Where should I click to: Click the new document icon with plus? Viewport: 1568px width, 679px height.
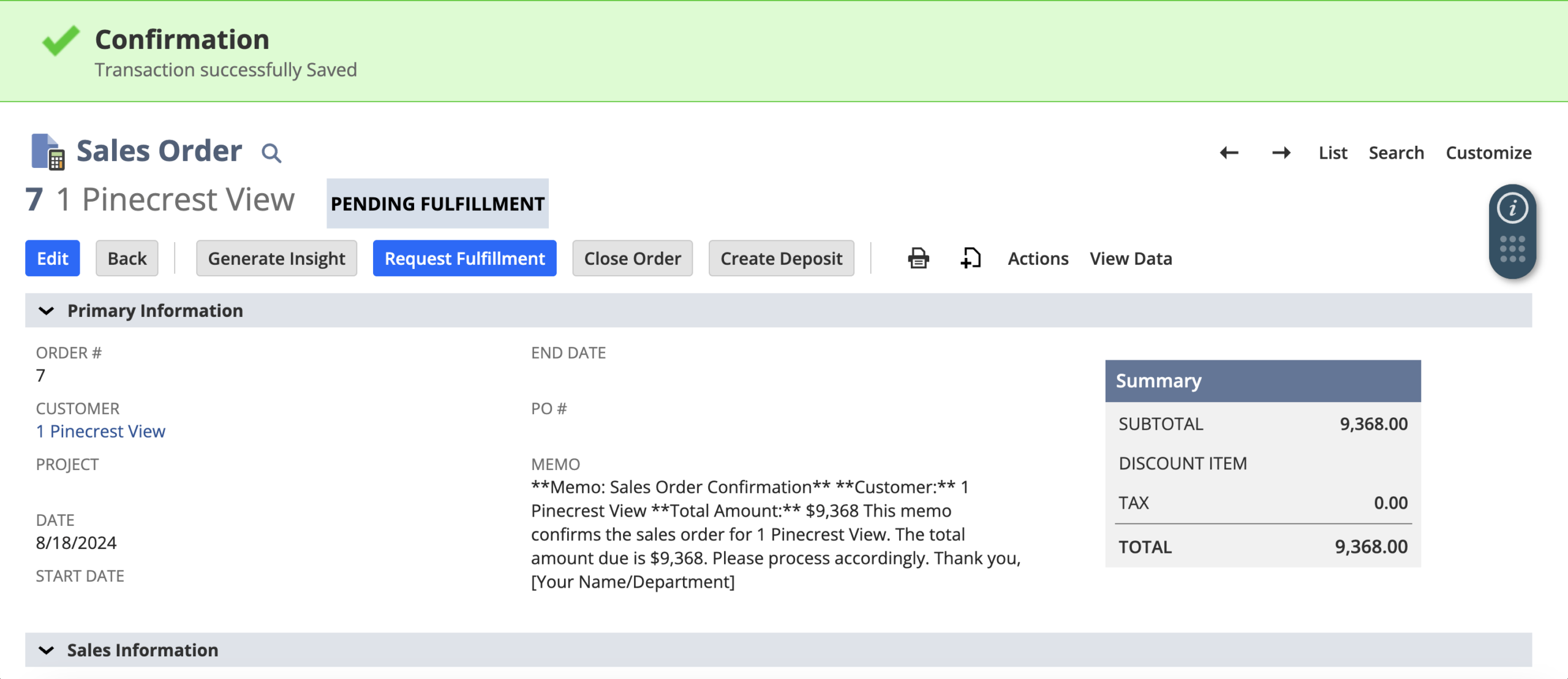tap(970, 258)
